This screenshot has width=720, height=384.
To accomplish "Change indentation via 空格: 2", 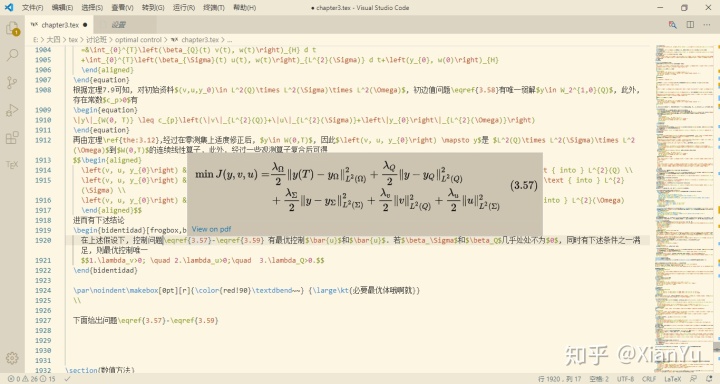I will coord(599,379).
